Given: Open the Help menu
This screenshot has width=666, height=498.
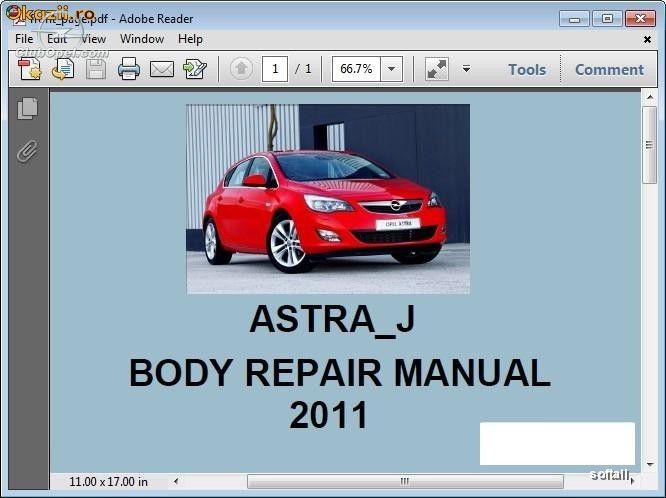Looking at the screenshot, I should pyautogui.click(x=190, y=39).
